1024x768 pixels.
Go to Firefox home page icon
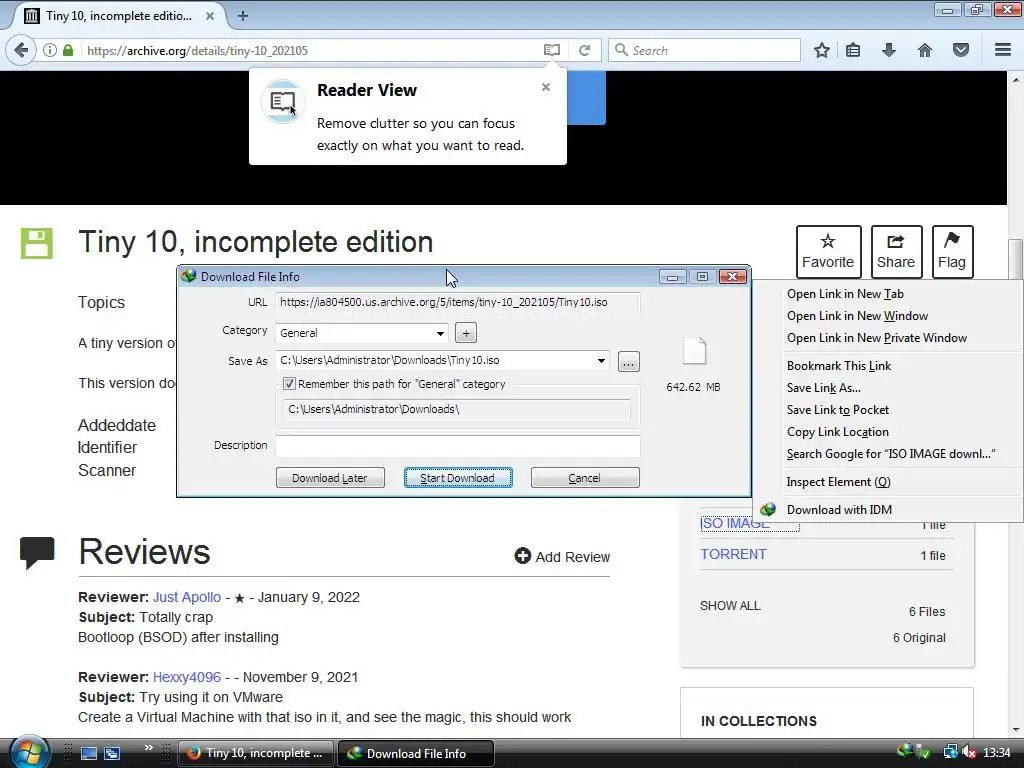click(925, 50)
